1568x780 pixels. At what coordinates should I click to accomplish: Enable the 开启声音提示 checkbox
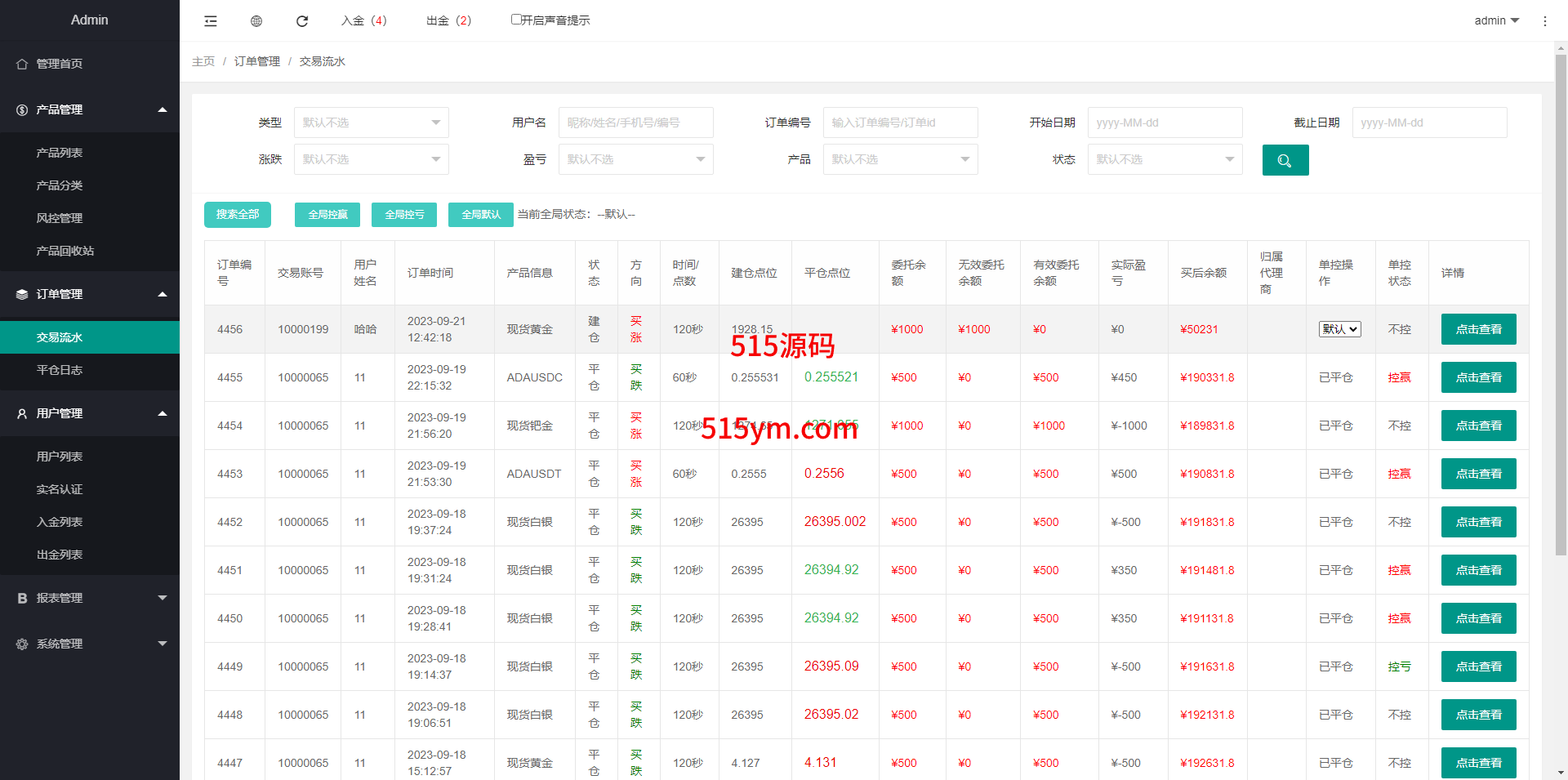(516, 20)
